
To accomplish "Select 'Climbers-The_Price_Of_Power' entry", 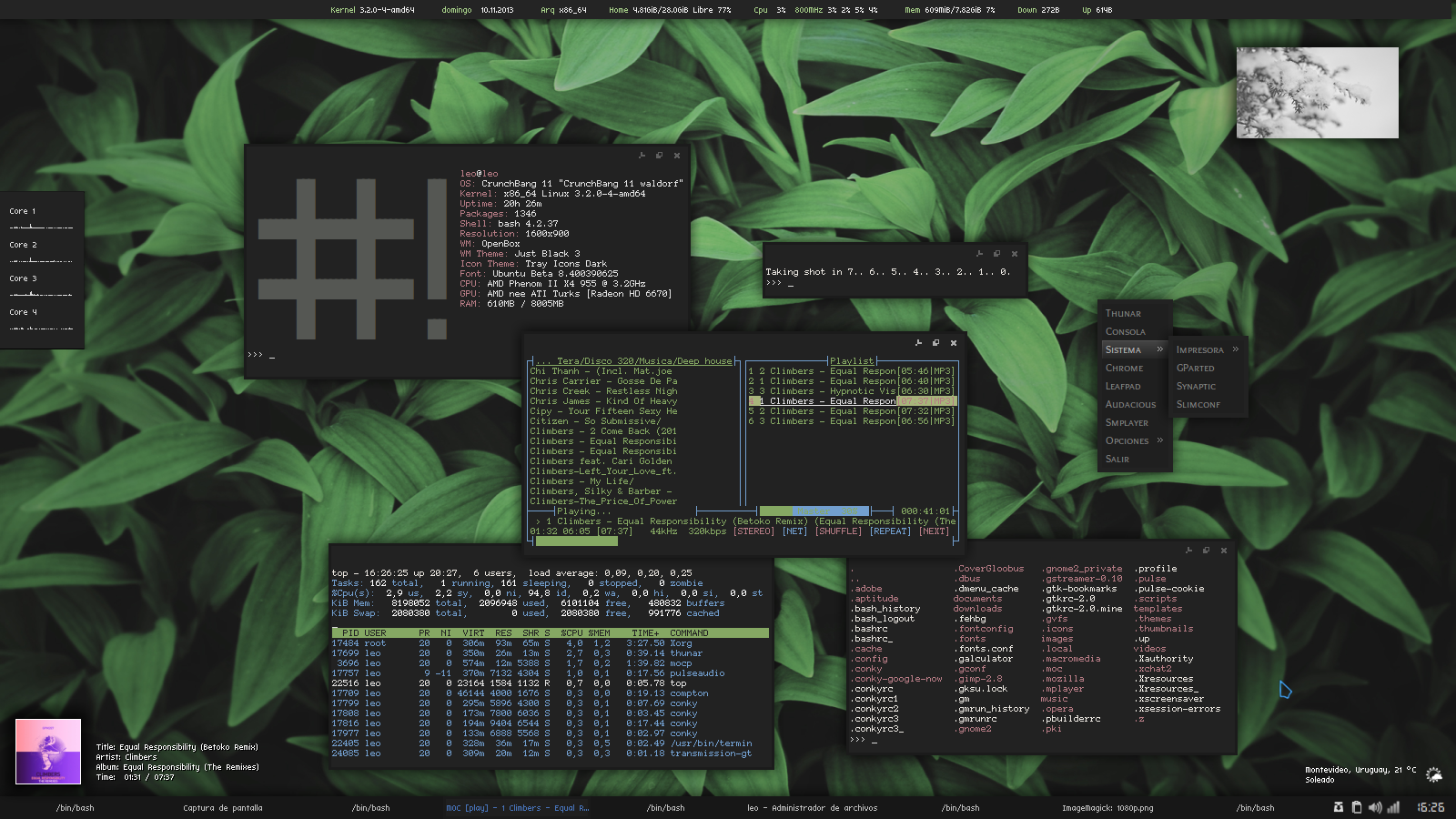I will 603,501.
